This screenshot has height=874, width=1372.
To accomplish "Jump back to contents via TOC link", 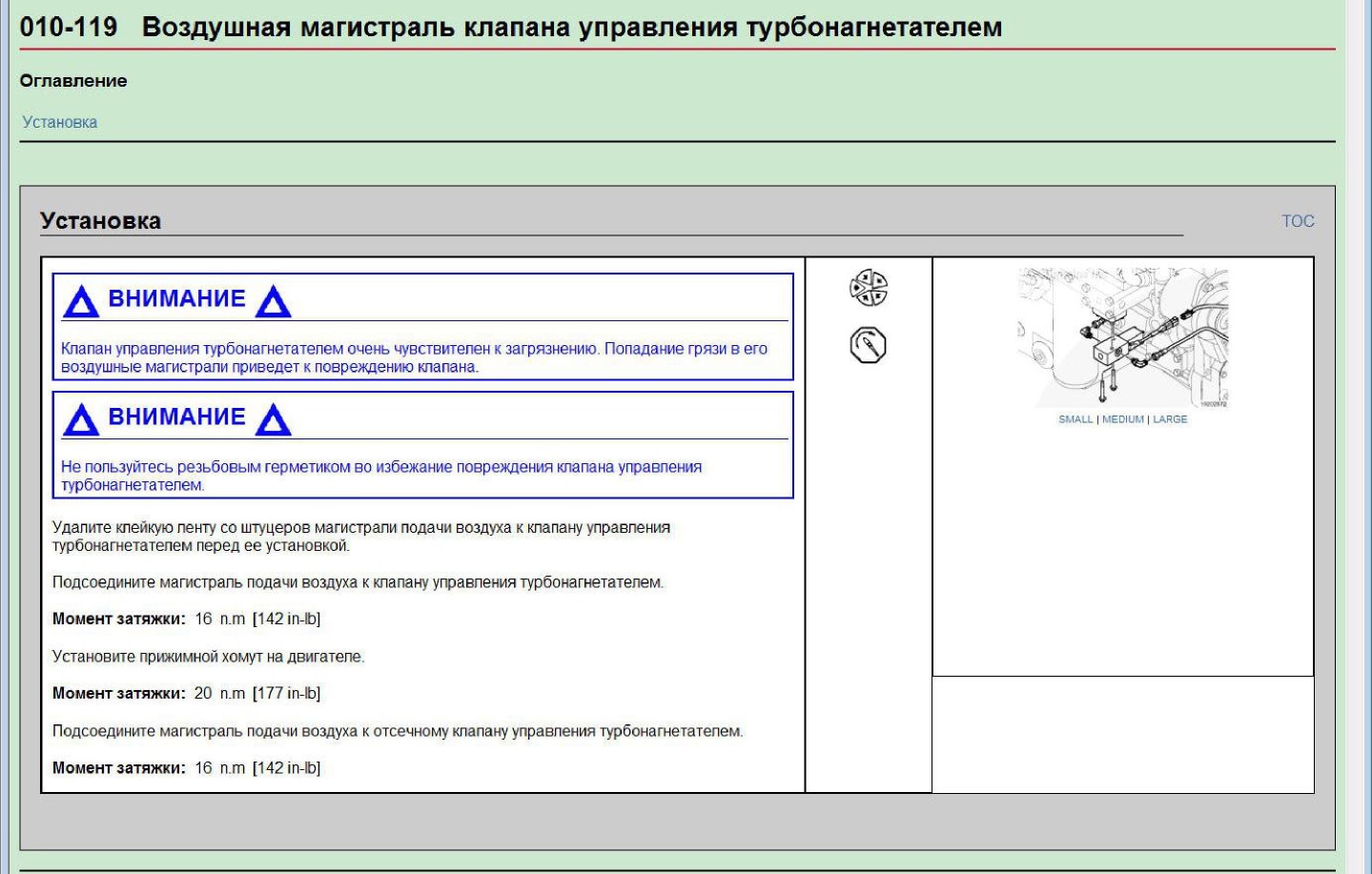I will pyautogui.click(x=1298, y=221).
